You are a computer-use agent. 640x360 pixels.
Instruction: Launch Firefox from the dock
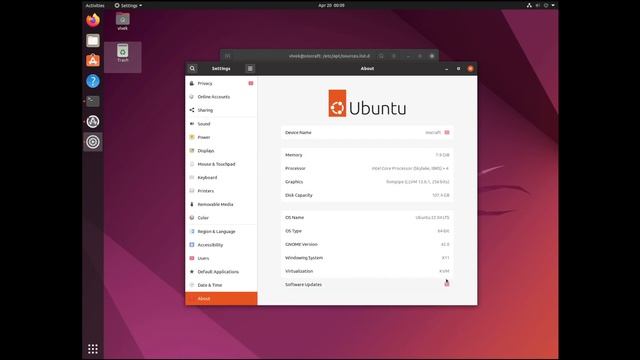tap(93, 20)
